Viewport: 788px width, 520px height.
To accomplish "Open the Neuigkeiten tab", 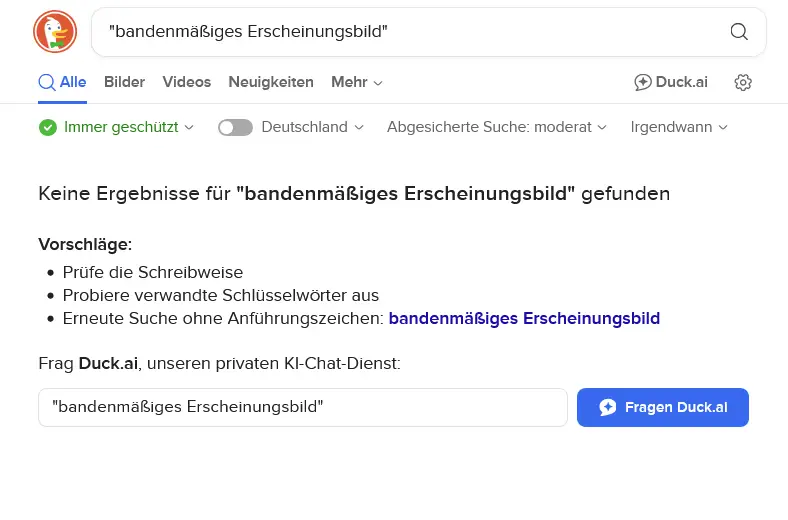I will pyautogui.click(x=271, y=83).
